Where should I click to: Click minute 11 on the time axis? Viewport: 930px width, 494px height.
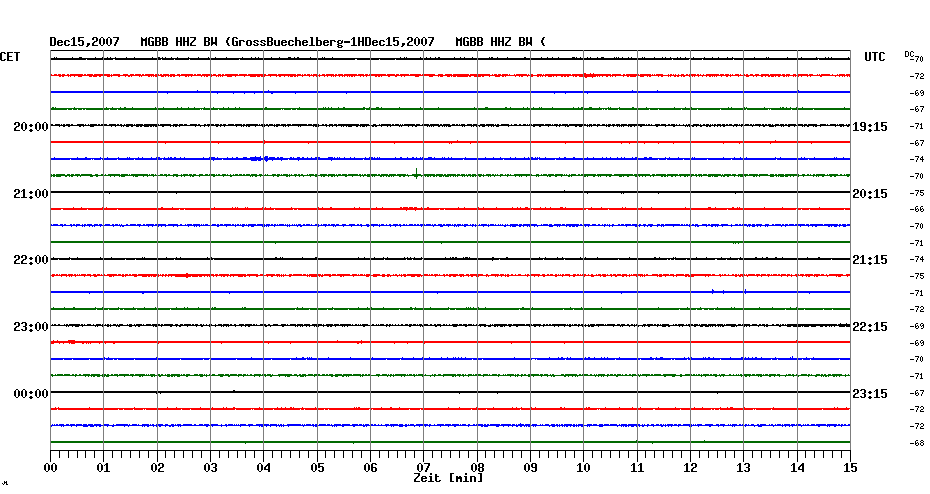click(x=637, y=468)
